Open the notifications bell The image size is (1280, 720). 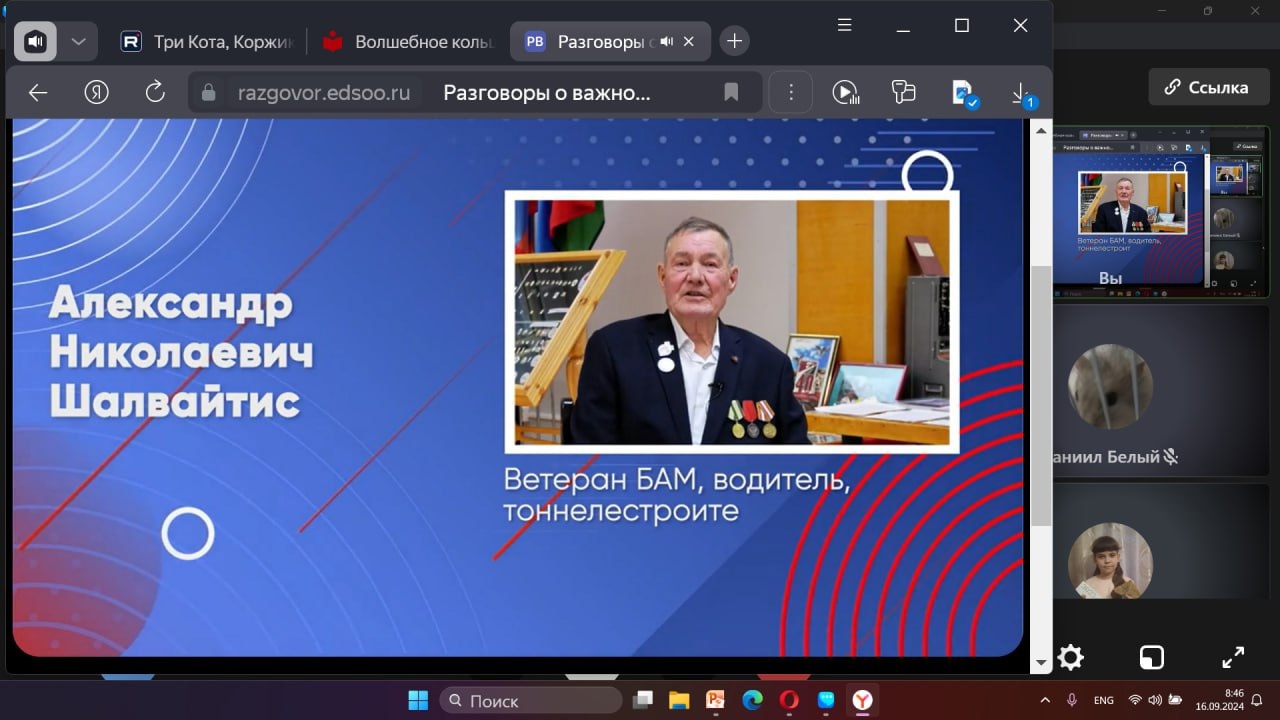tap(1257, 700)
